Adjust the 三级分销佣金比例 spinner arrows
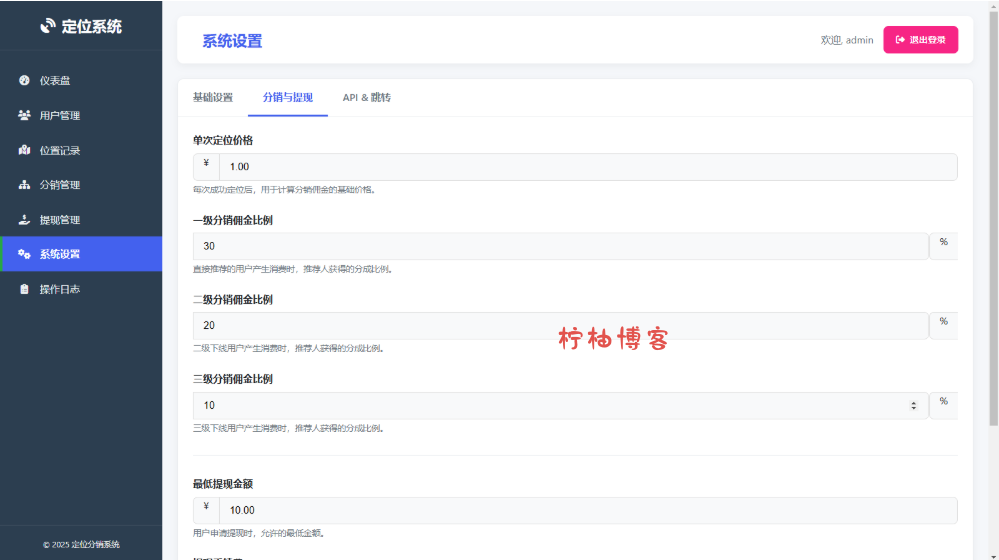Screen dimensions: 999x560 click(x=913, y=405)
